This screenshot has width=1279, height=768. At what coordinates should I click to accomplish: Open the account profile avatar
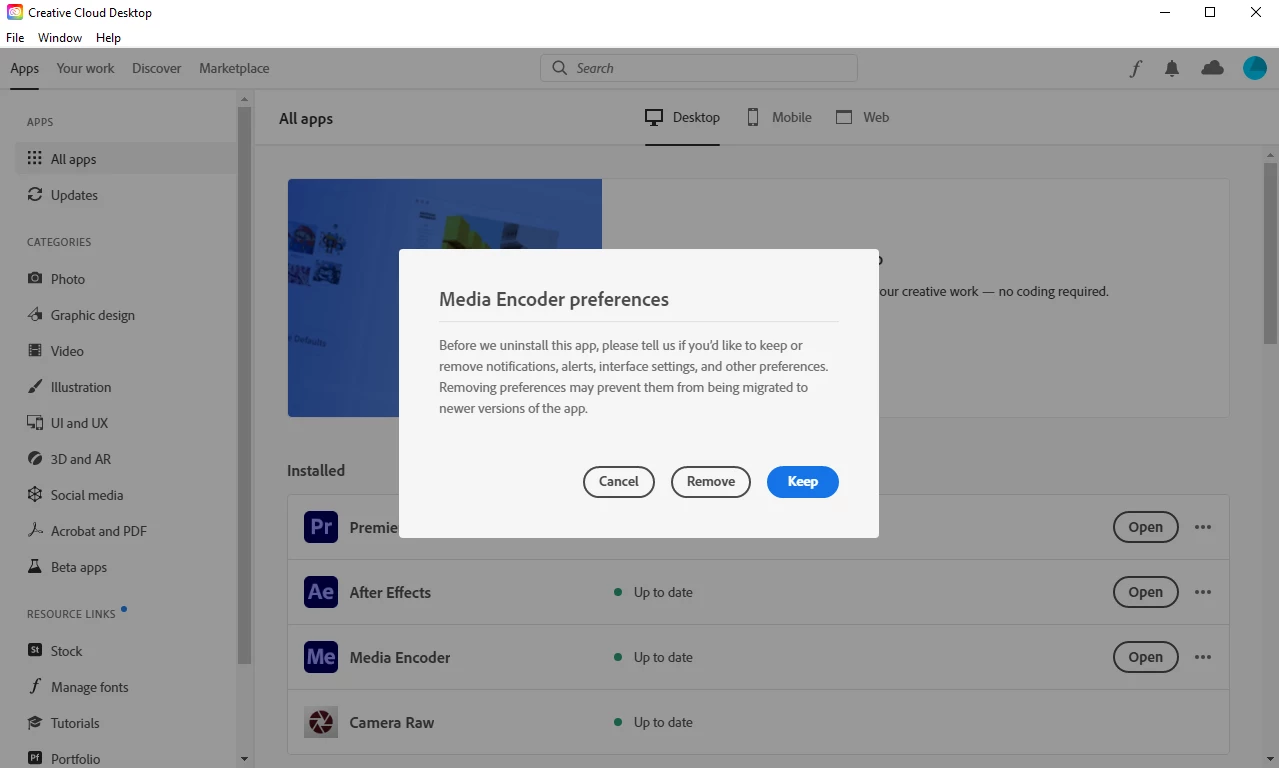[x=1255, y=68]
